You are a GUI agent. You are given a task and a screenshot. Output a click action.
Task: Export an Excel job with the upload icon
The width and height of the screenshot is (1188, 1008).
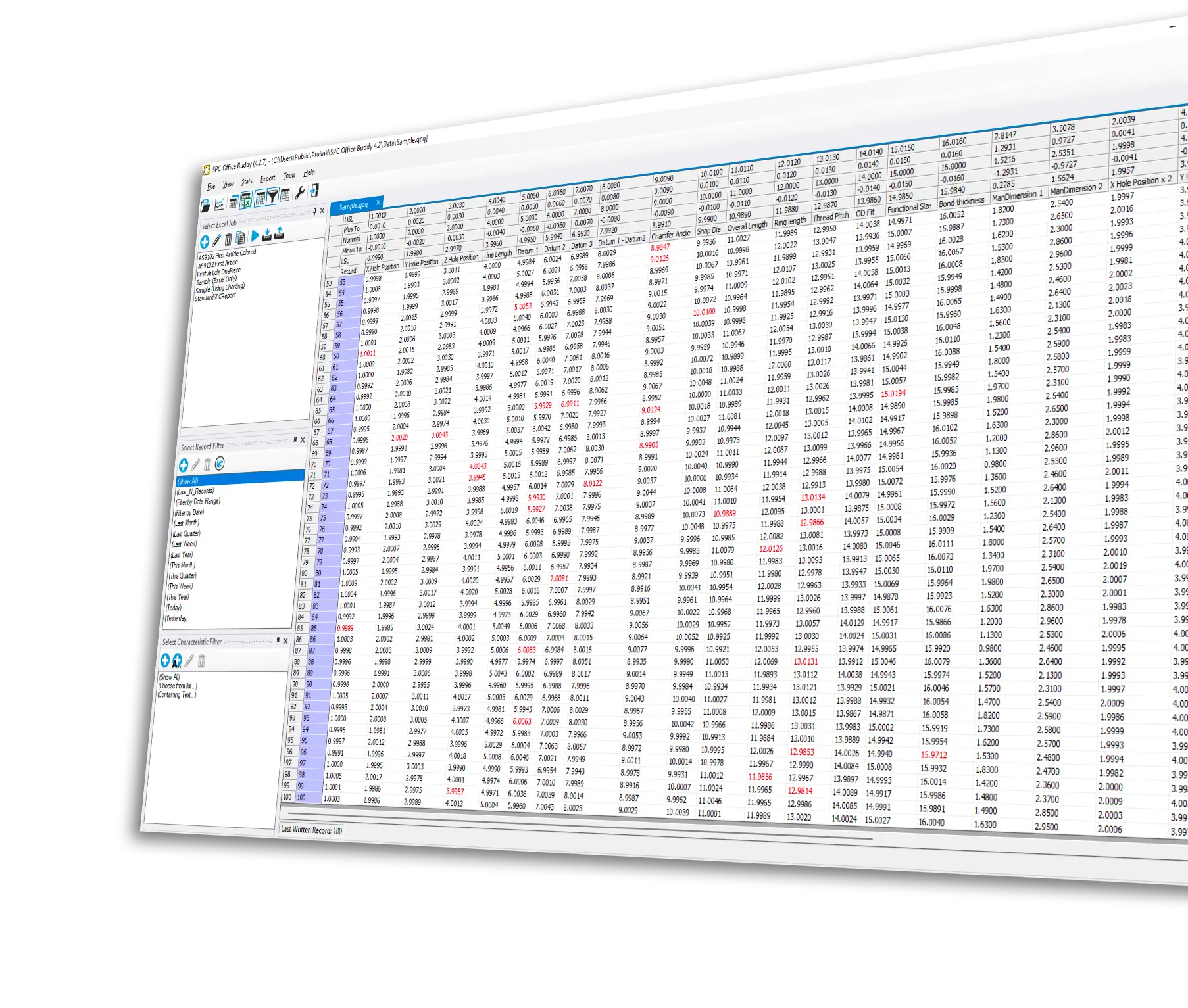279,233
